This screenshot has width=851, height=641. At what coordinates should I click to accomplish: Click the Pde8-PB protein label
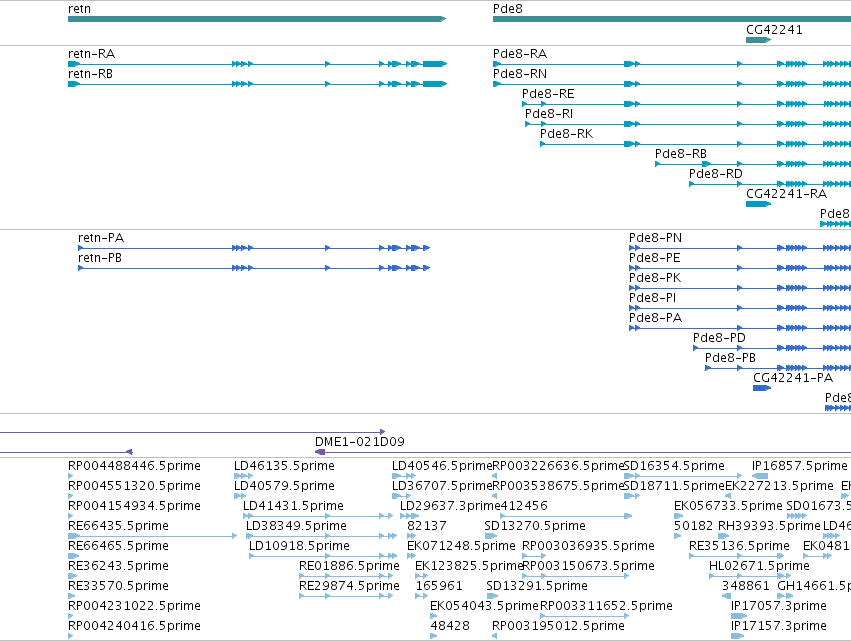[730, 358]
